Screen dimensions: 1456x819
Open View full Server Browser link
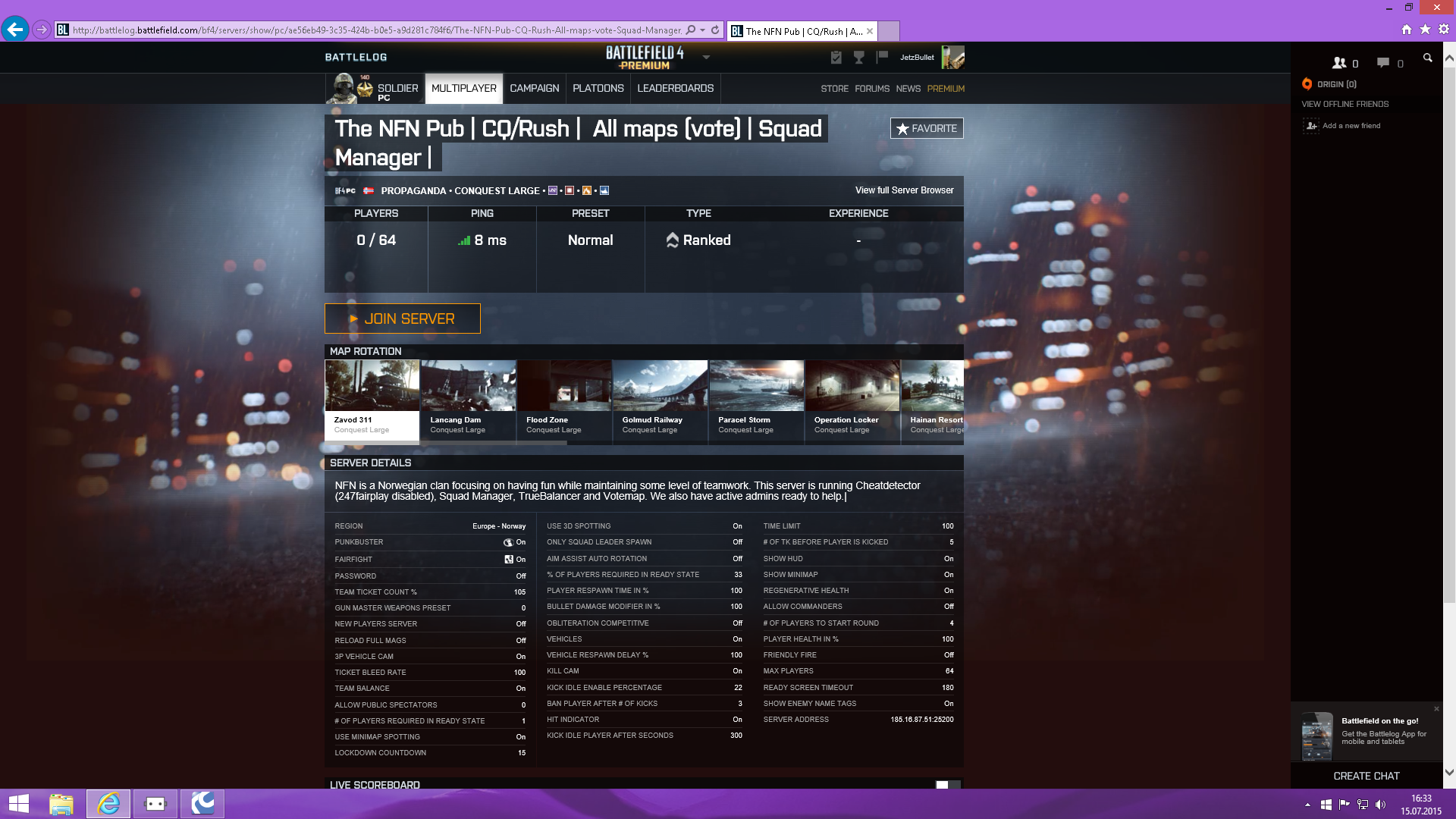click(904, 190)
